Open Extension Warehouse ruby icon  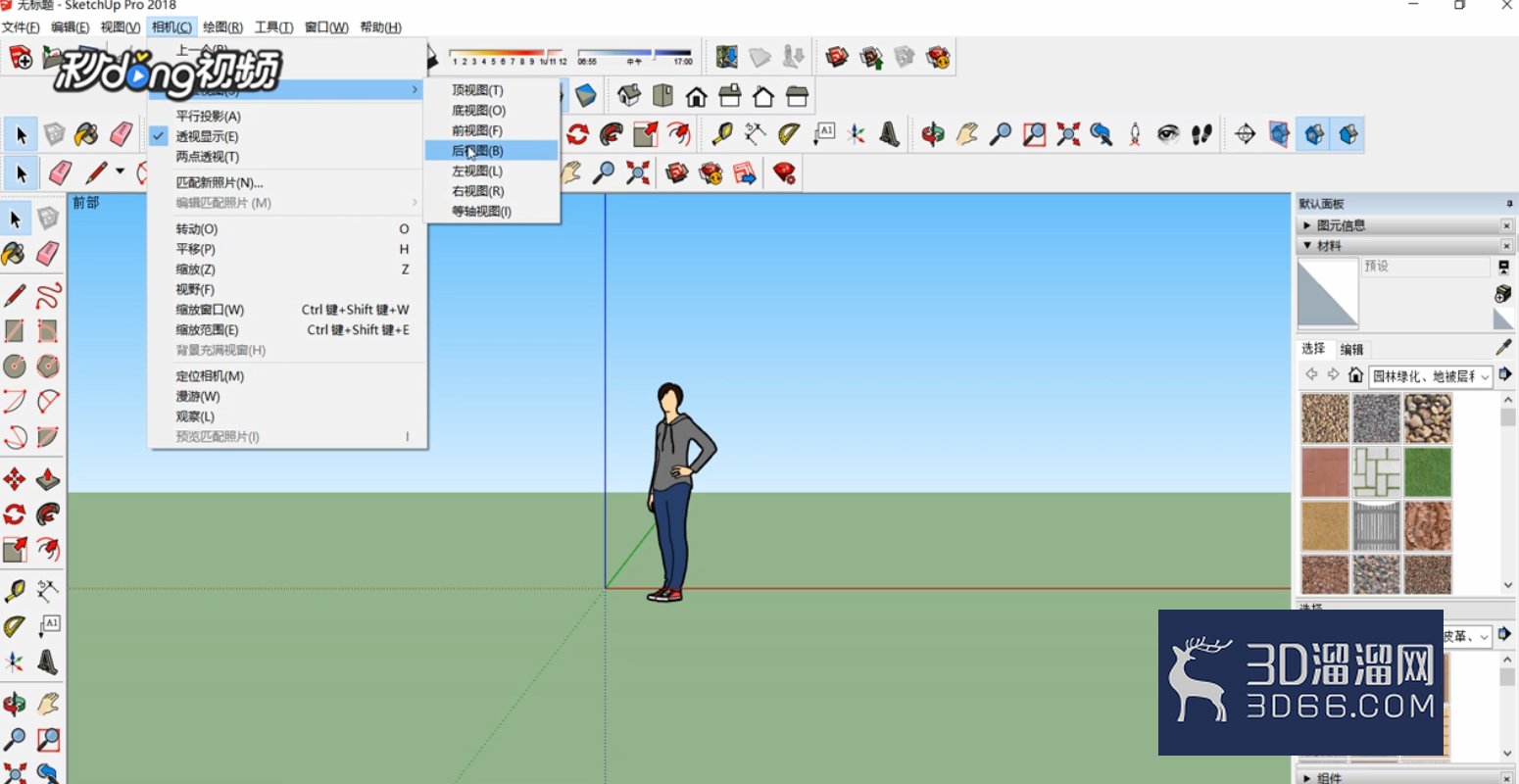point(939,57)
